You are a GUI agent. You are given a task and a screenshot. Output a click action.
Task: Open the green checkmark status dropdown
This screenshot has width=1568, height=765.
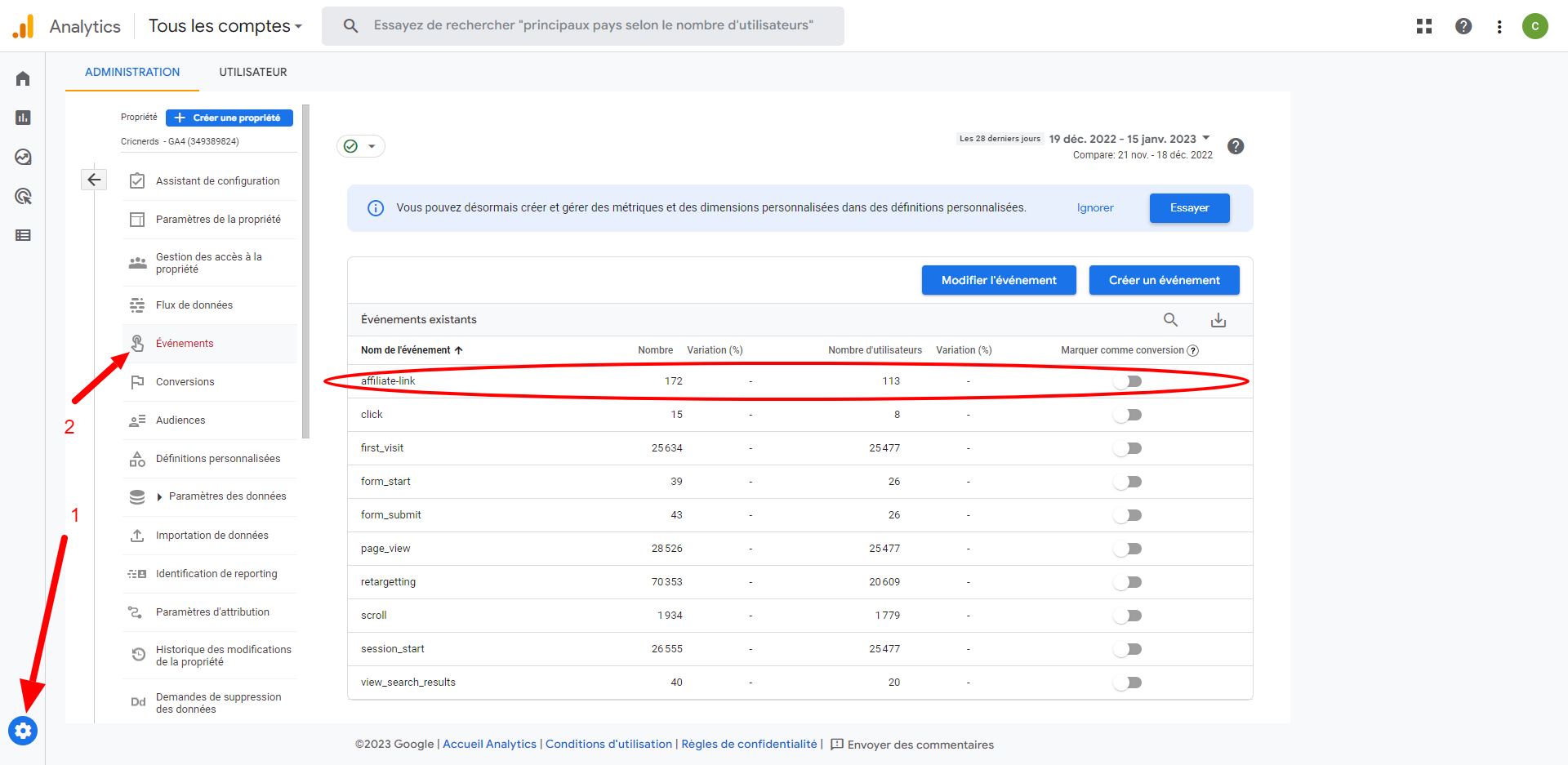coord(361,146)
